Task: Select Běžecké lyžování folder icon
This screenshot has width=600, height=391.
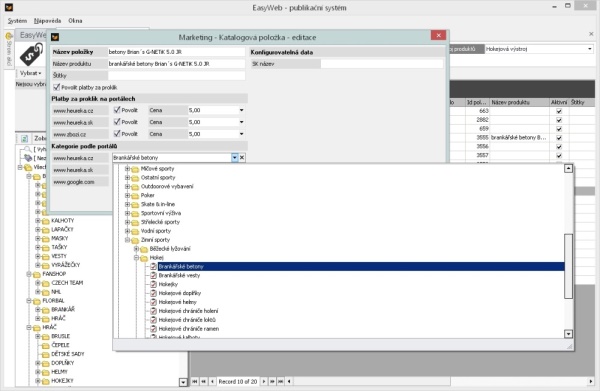Action: 144,249
